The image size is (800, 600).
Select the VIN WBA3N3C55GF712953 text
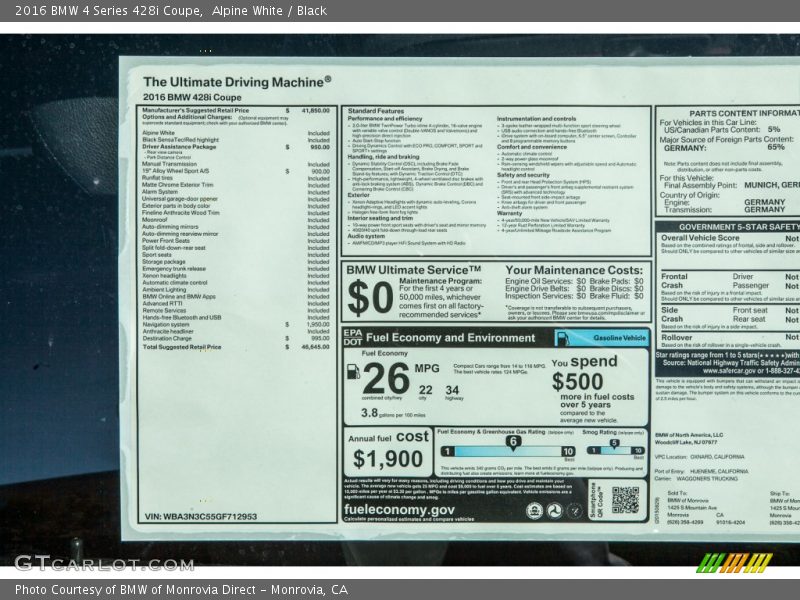click(201, 516)
